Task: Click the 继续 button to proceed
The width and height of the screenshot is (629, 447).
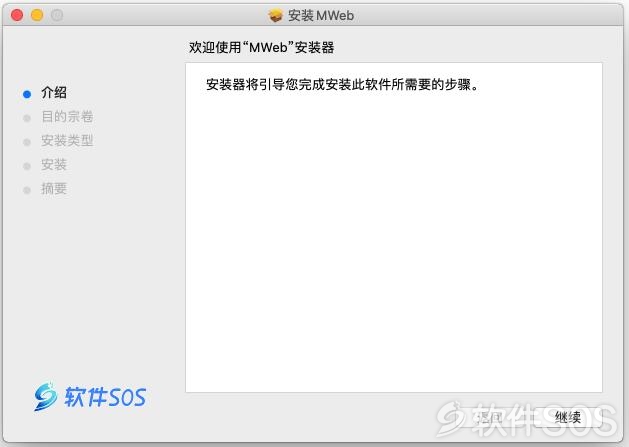Action: (568, 418)
